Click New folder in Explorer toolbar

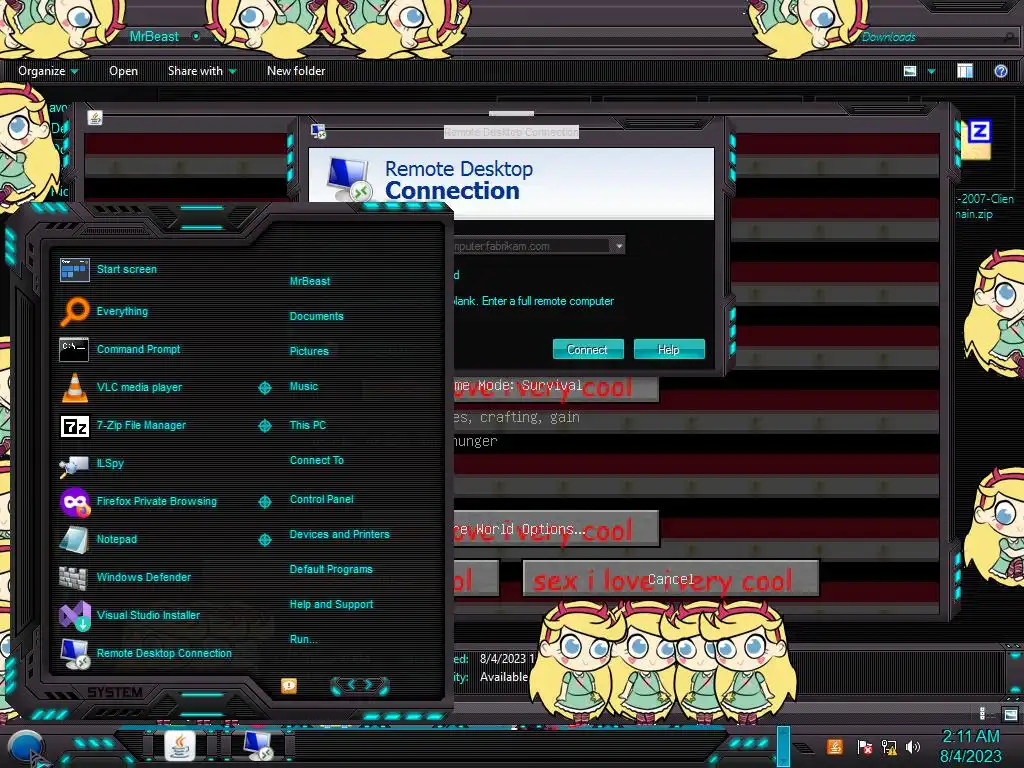point(296,71)
